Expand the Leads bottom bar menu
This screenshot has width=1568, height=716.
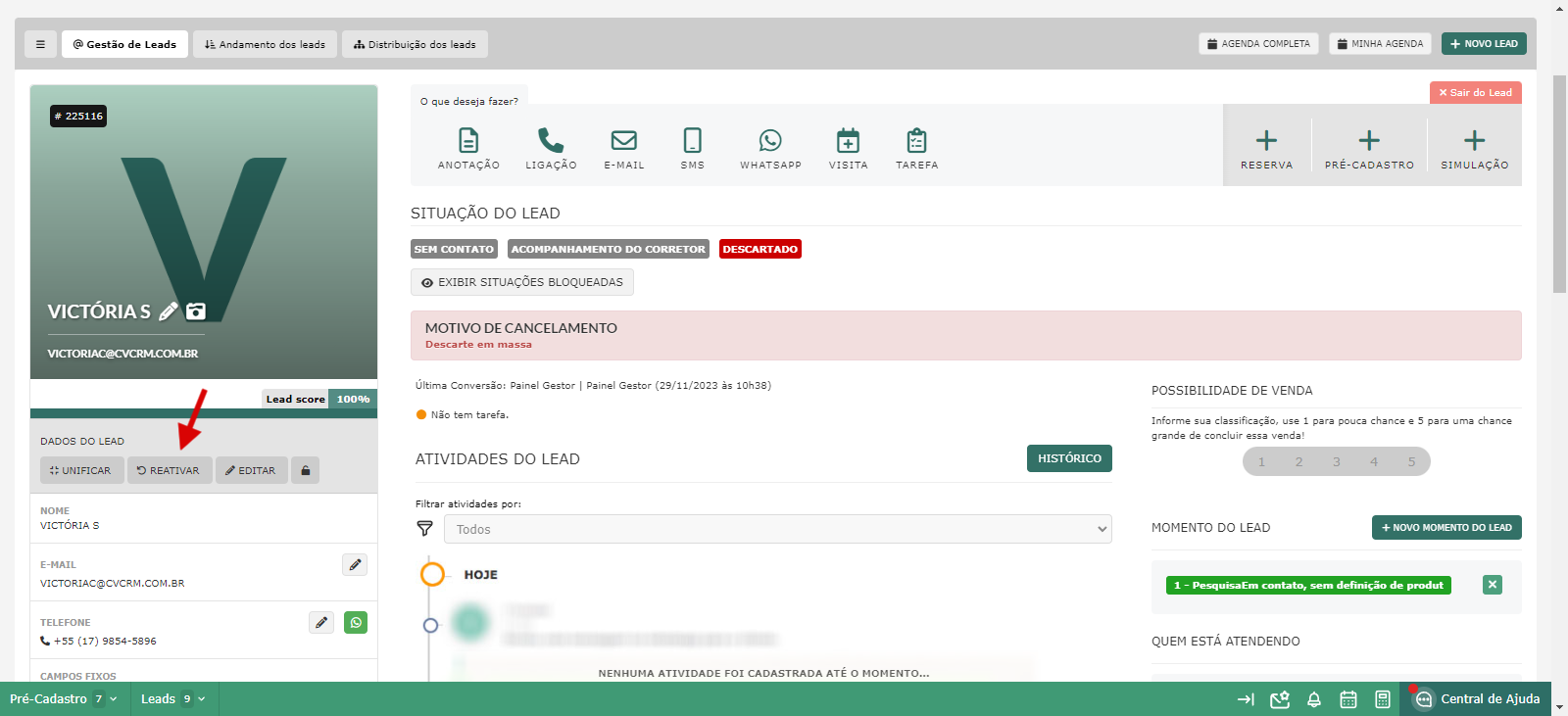(173, 699)
